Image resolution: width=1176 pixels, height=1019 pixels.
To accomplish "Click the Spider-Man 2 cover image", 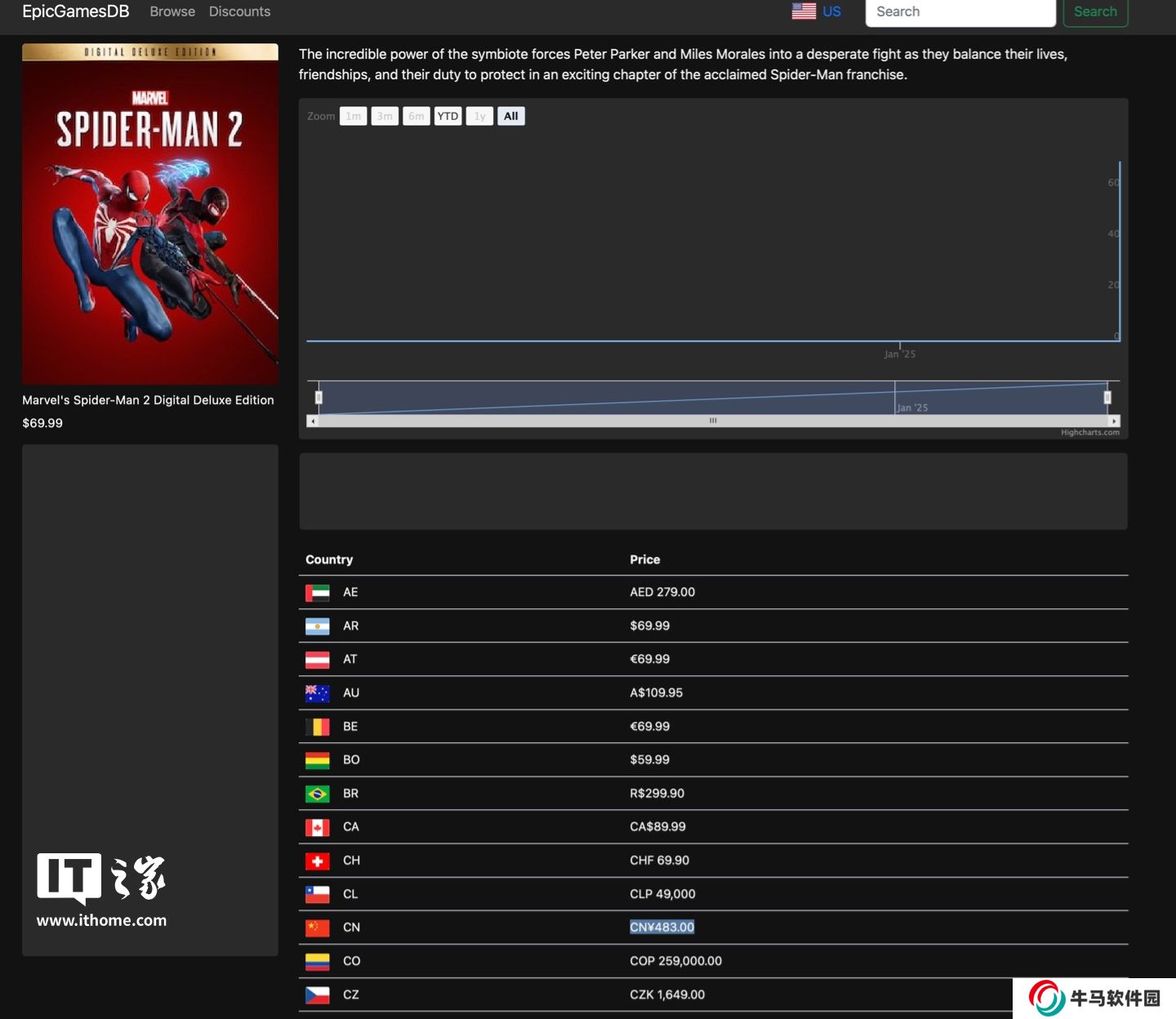I will pyautogui.click(x=150, y=214).
